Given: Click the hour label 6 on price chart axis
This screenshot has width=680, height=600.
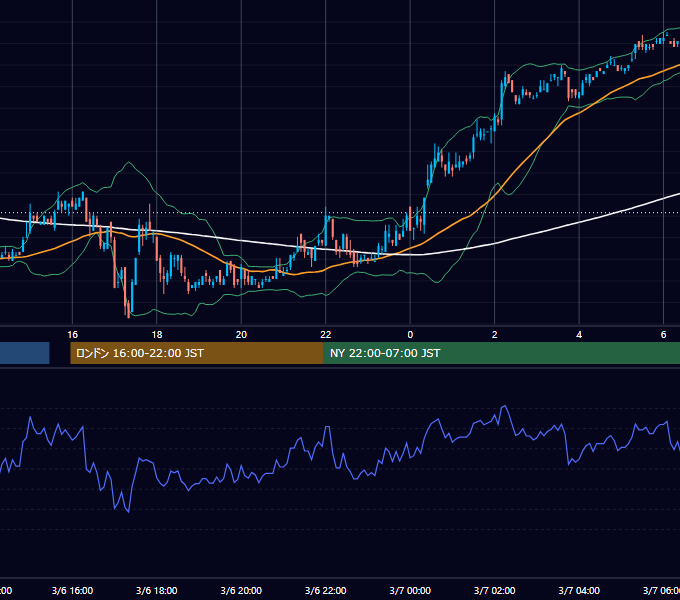Looking at the screenshot, I should point(664,335).
